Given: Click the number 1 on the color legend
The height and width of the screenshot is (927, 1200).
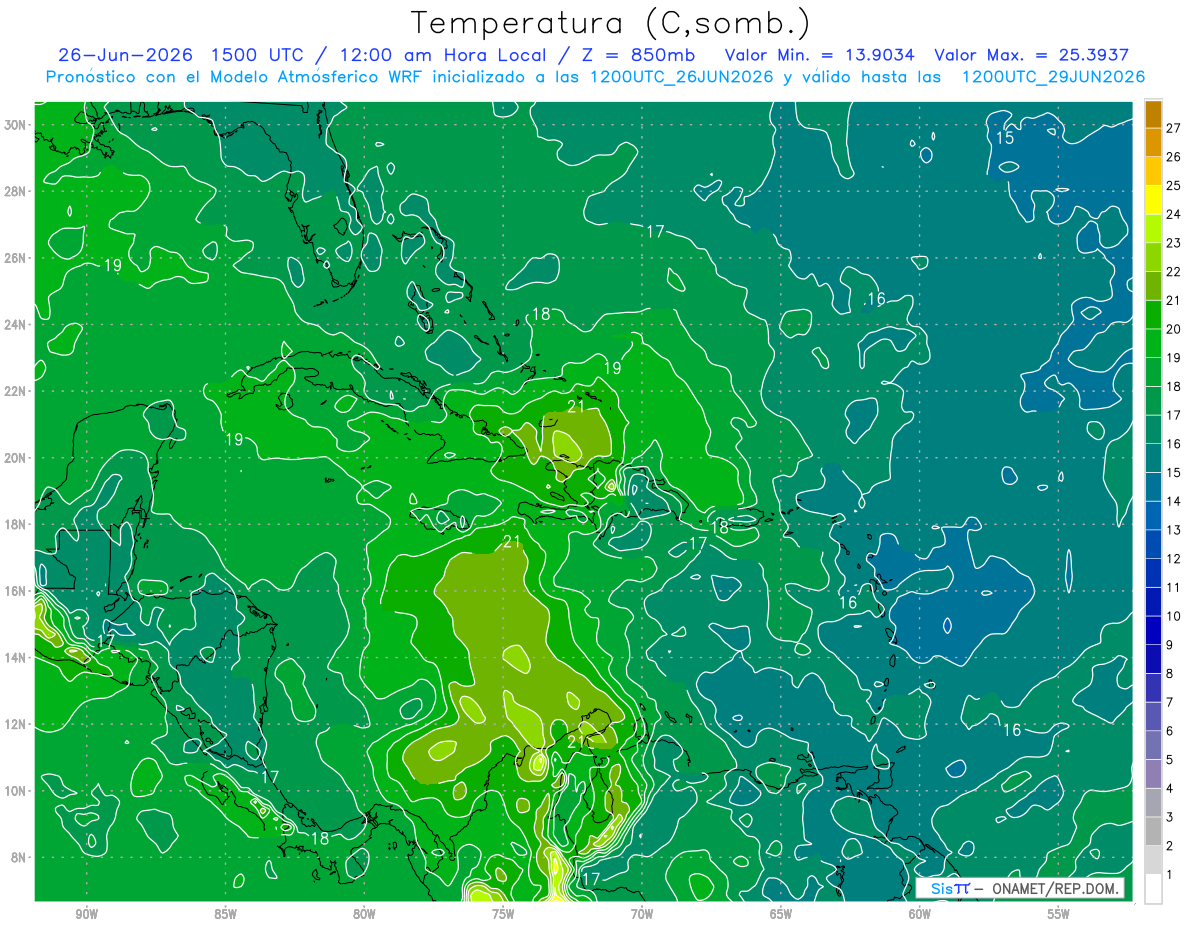Looking at the screenshot, I should point(1170,875).
